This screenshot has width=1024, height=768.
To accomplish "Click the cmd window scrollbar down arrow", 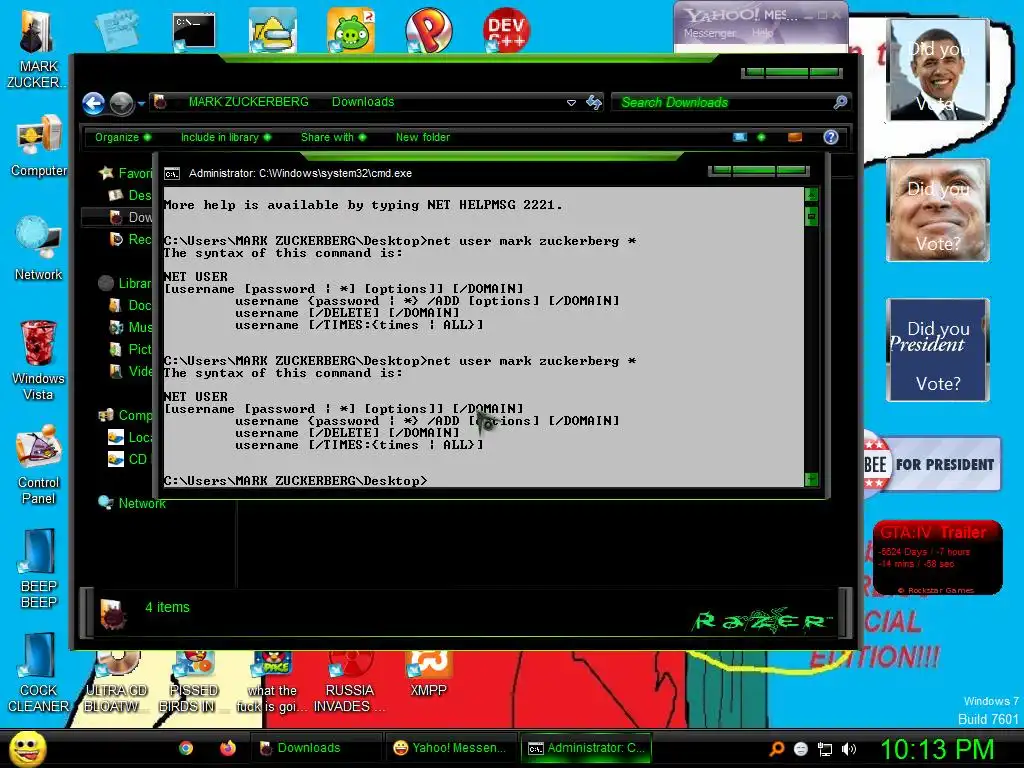I will point(811,479).
